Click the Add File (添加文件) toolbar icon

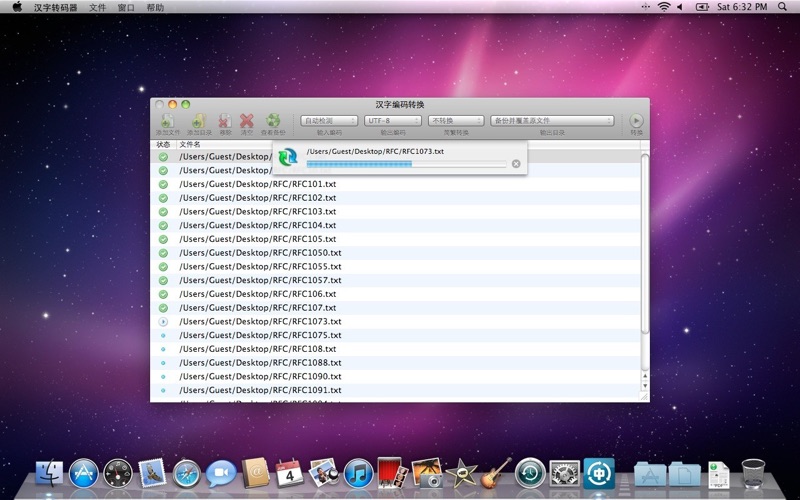click(167, 121)
